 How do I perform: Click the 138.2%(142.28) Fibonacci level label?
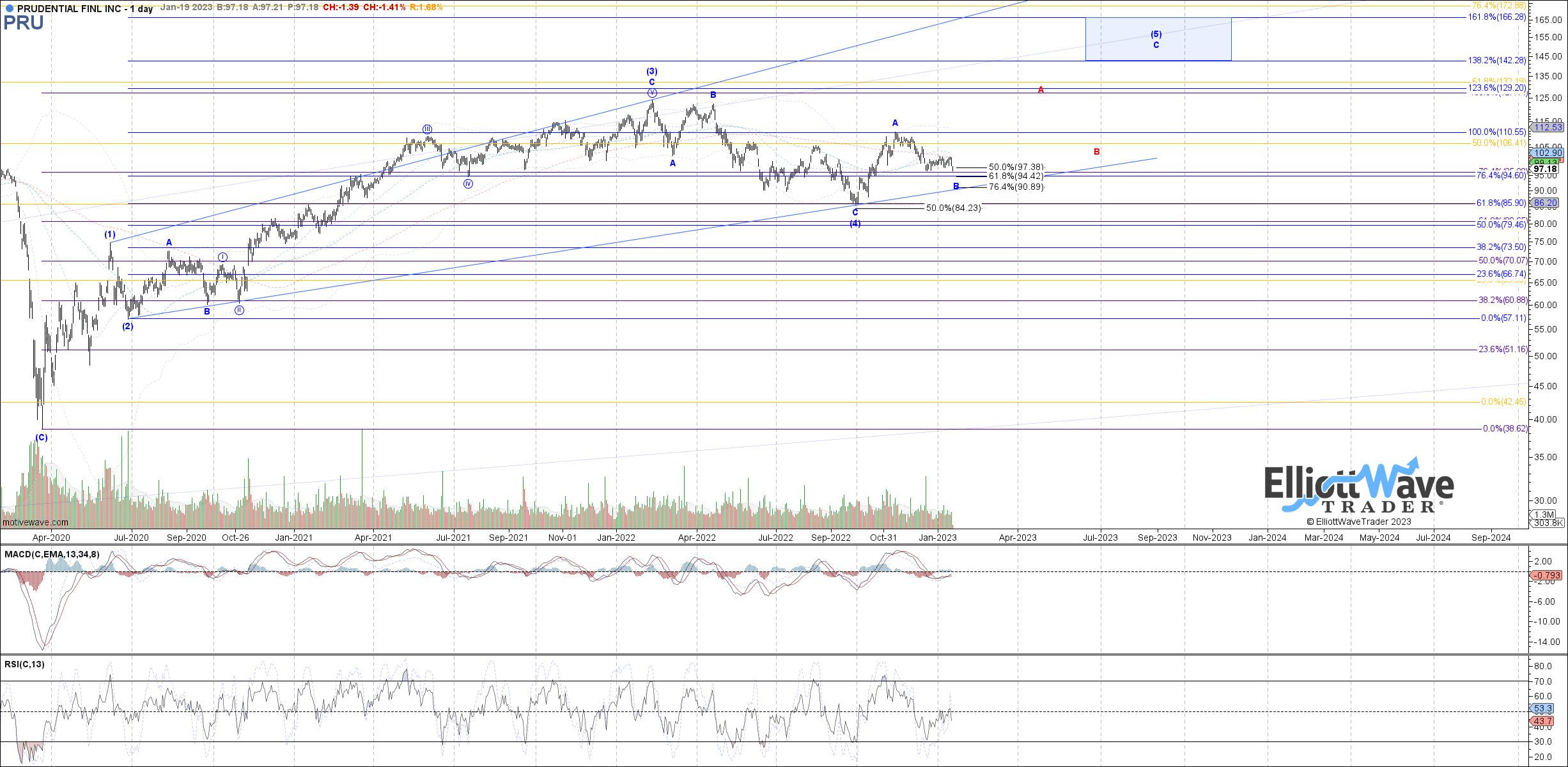pos(1496,61)
